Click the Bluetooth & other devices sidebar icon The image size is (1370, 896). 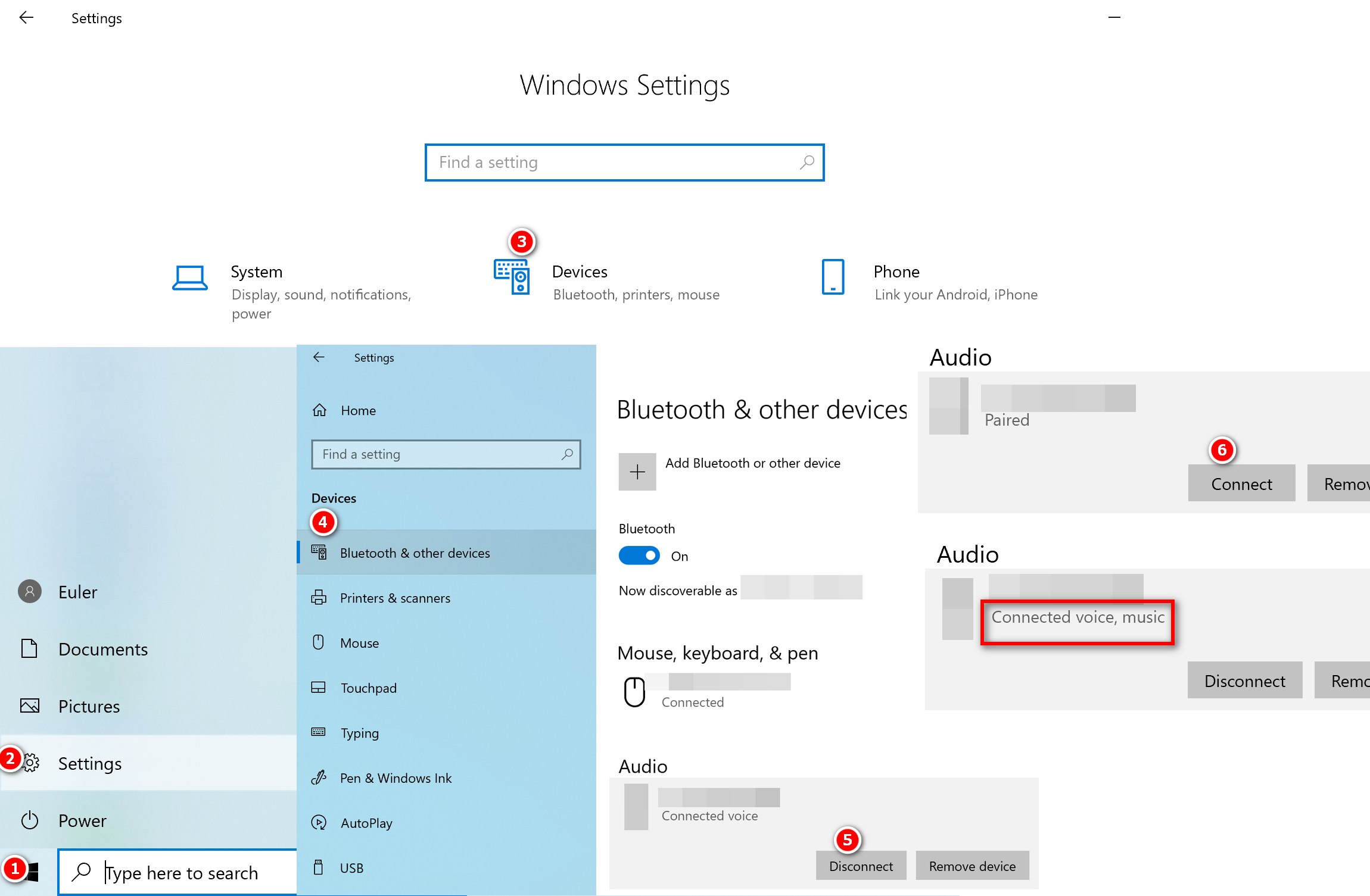[x=319, y=552]
